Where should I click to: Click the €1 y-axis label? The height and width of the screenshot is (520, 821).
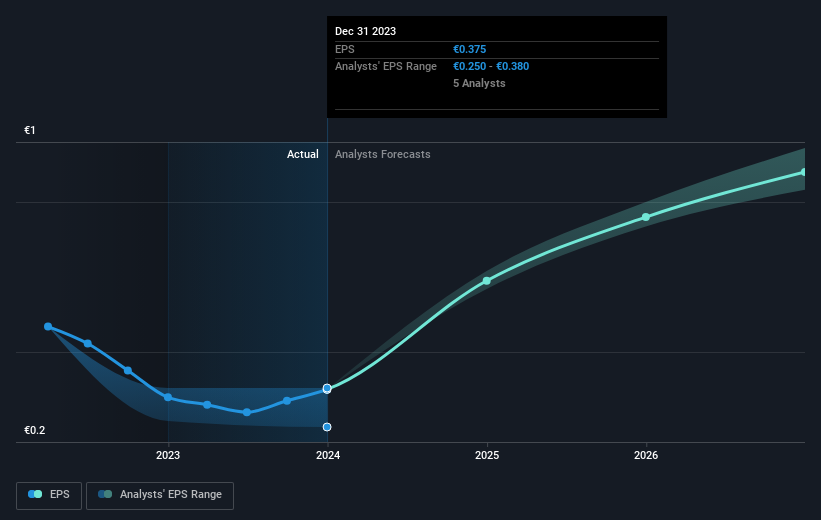click(30, 130)
